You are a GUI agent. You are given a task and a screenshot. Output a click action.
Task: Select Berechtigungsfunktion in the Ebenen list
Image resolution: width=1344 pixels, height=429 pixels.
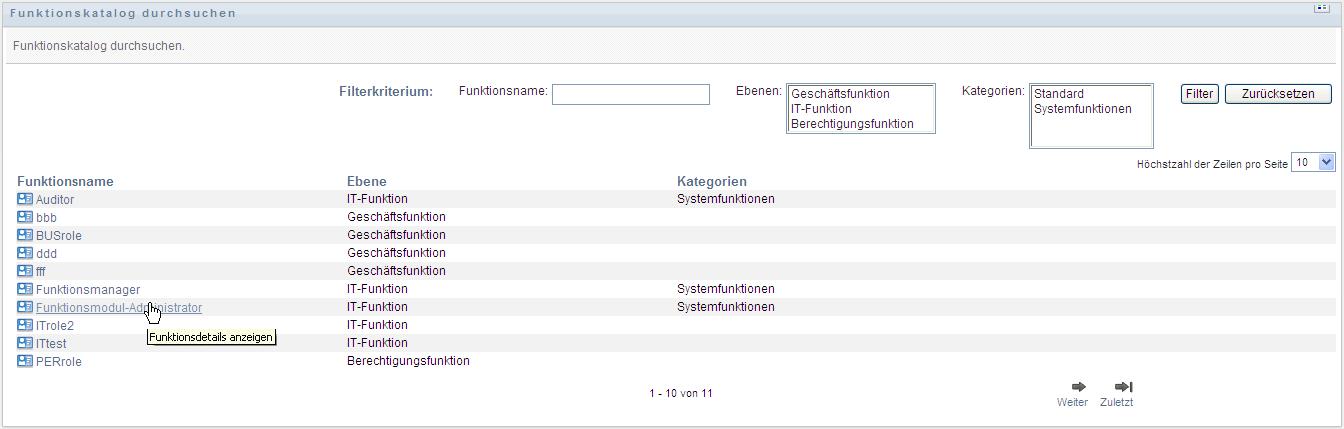[x=852, y=124]
